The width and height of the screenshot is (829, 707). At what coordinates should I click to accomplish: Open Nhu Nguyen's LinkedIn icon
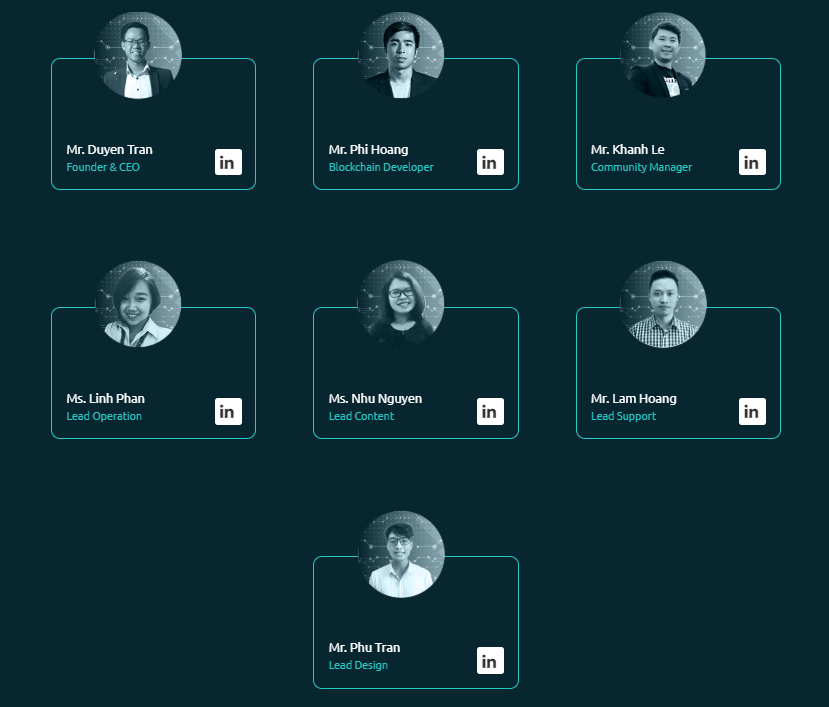[x=490, y=411]
